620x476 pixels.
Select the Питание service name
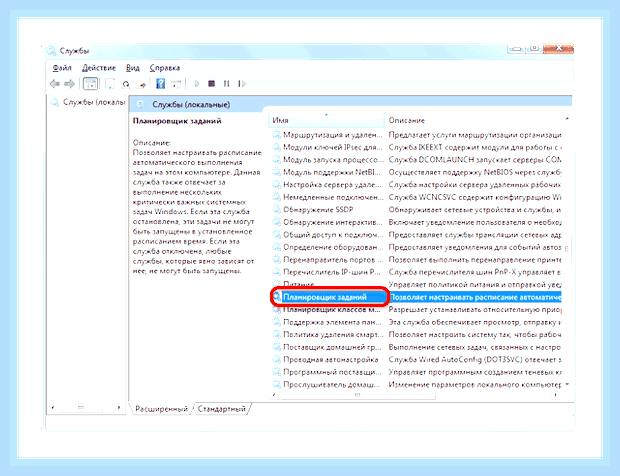(x=299, y=284)
